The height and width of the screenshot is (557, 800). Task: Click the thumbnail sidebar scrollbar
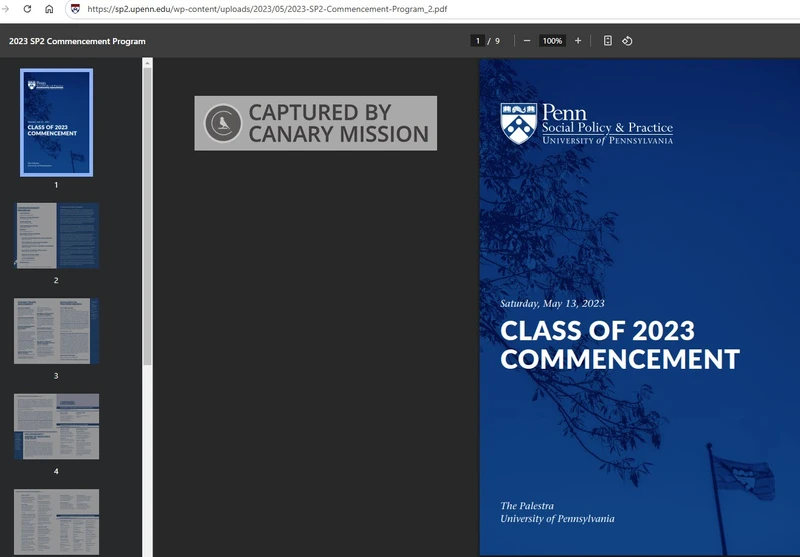click(148, 210)
